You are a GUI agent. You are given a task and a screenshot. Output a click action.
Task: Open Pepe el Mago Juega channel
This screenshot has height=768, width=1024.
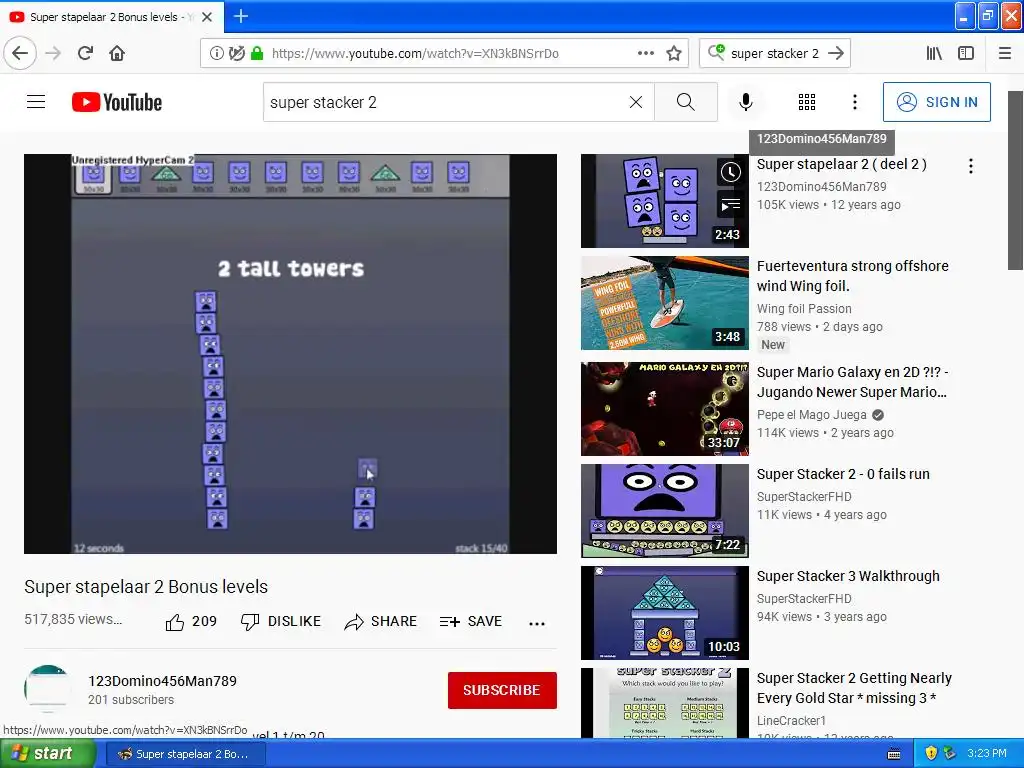[x=812, y=415]
